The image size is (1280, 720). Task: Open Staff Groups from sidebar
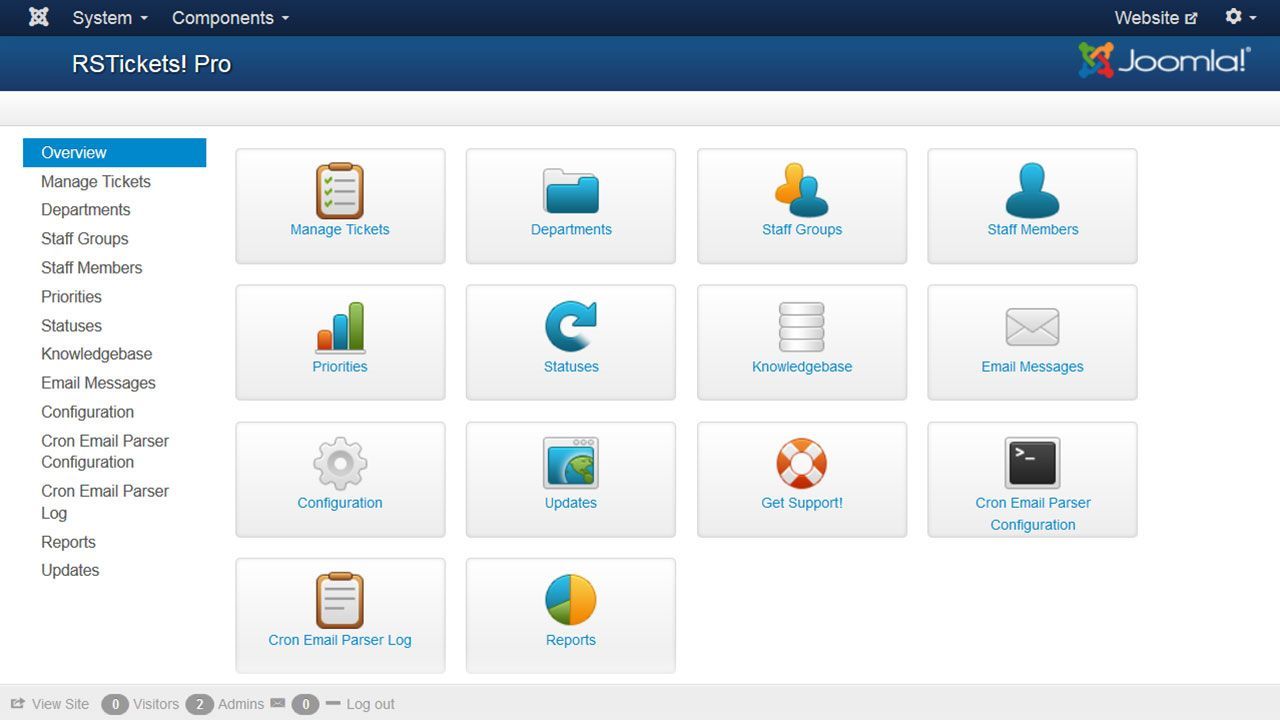[85, 239]
